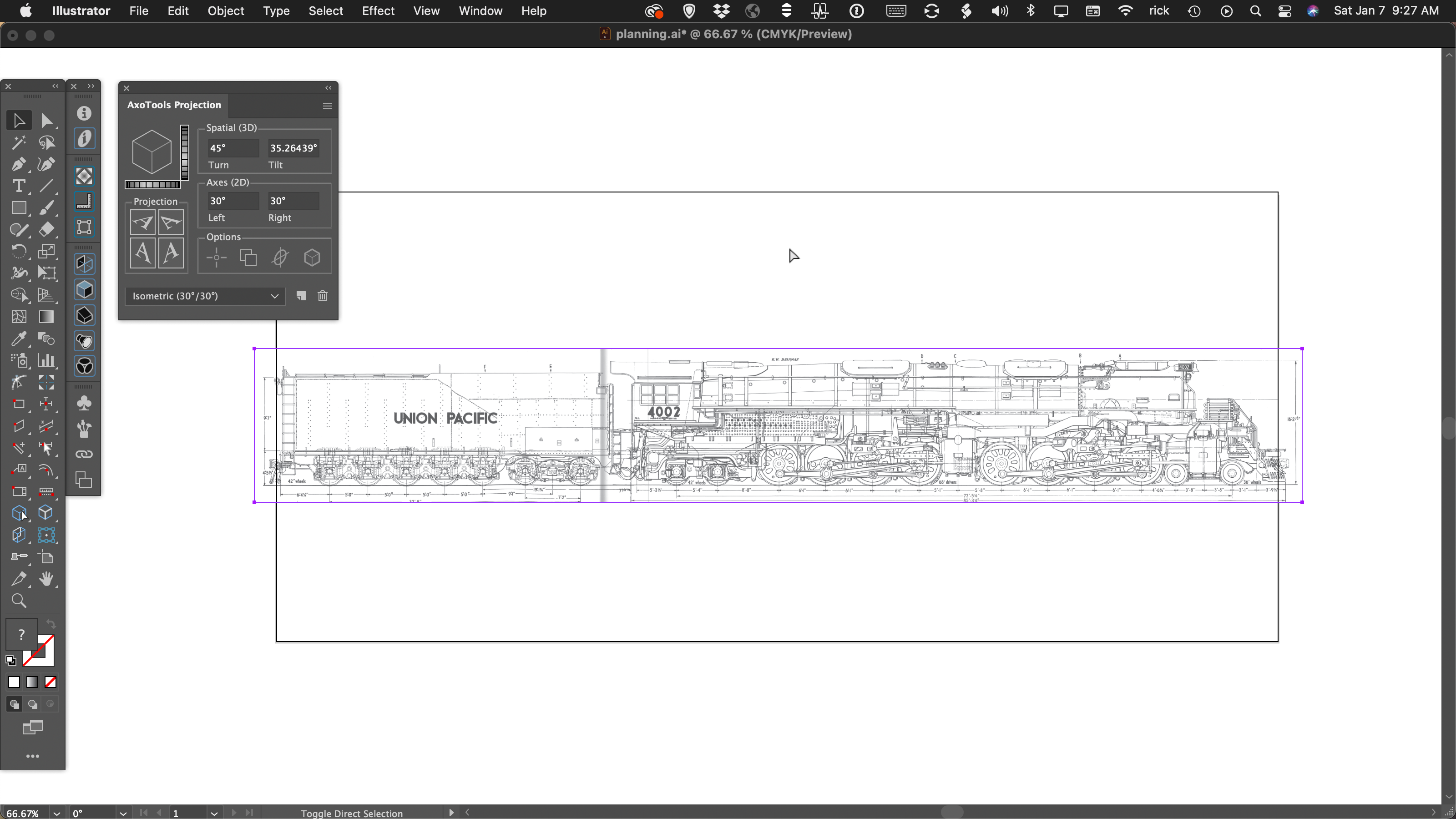
Task: Enable the cube face projection option
Action: (x=312, y=258)
